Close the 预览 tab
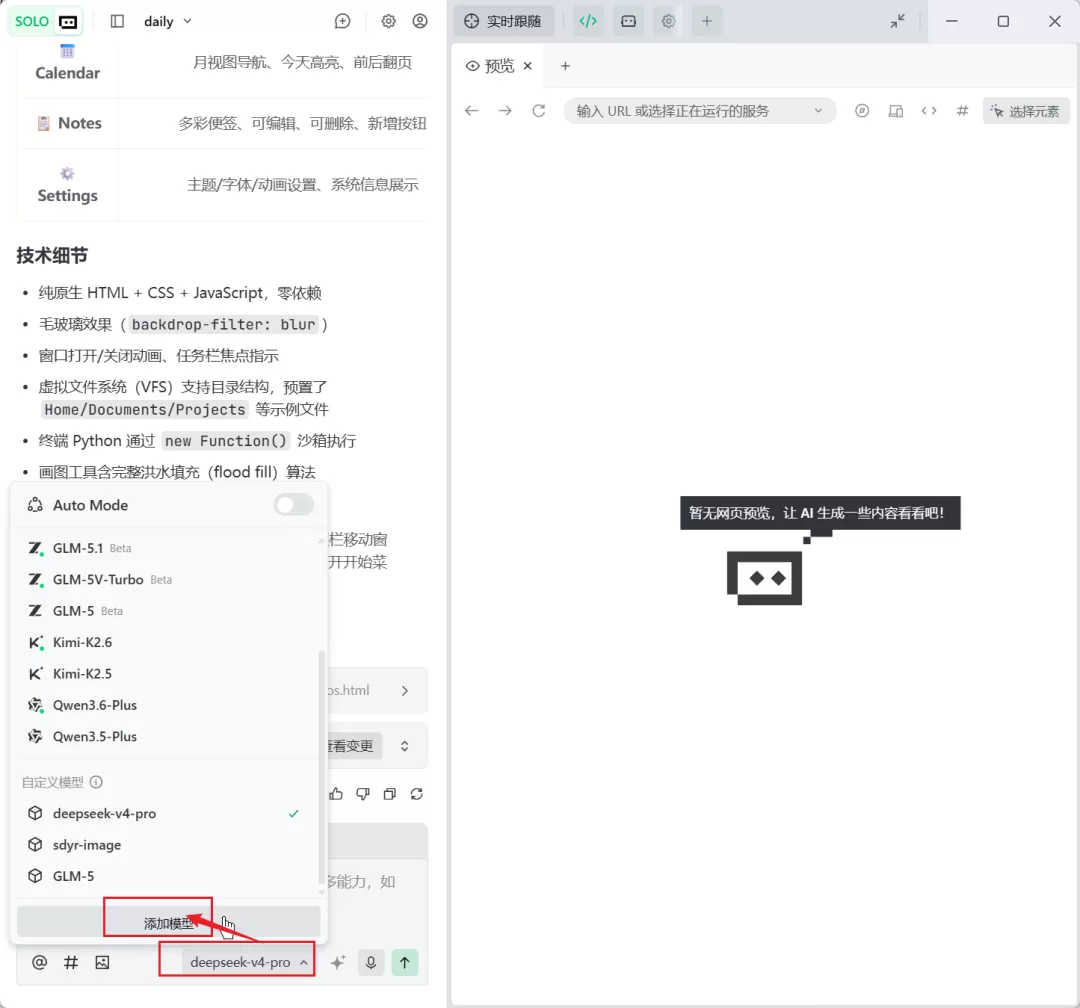 tap(528, 66)
